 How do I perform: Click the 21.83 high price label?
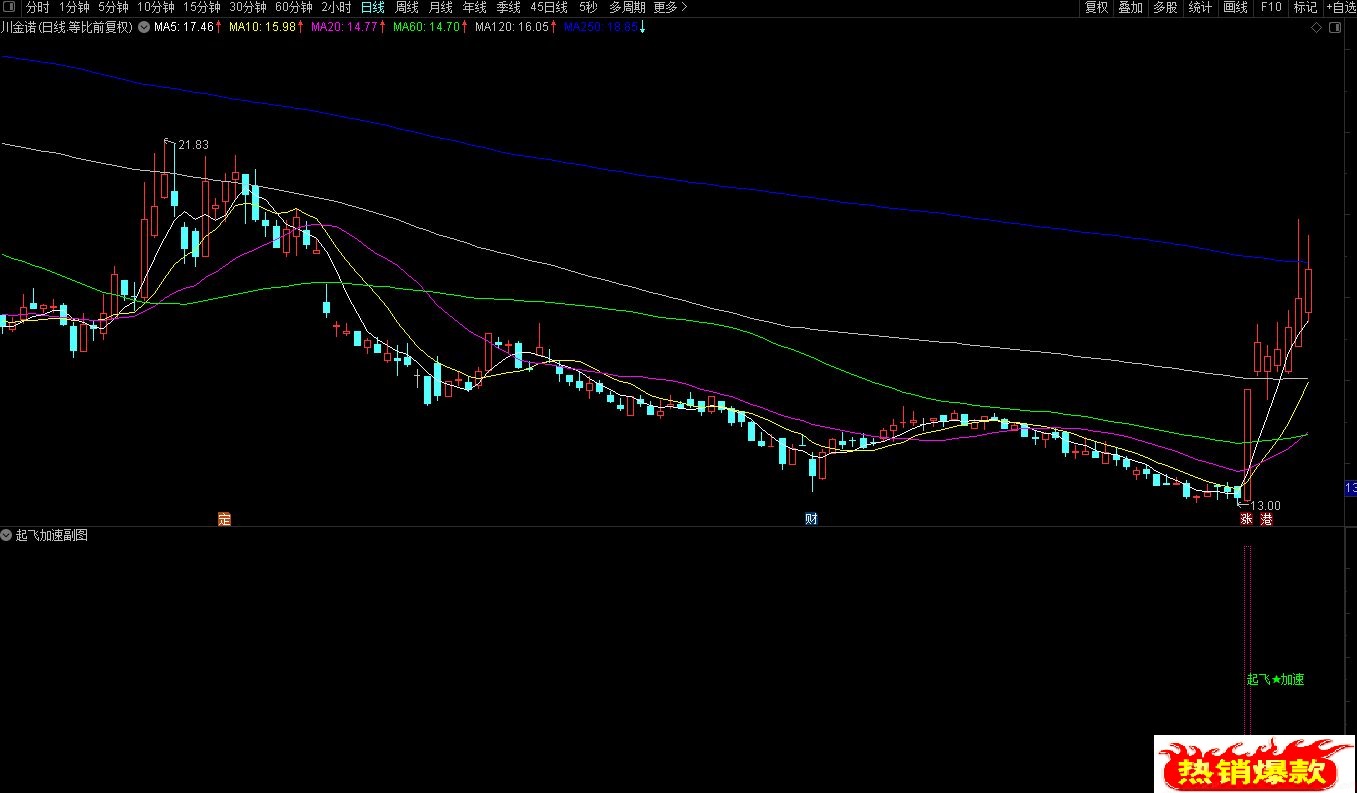193,145
